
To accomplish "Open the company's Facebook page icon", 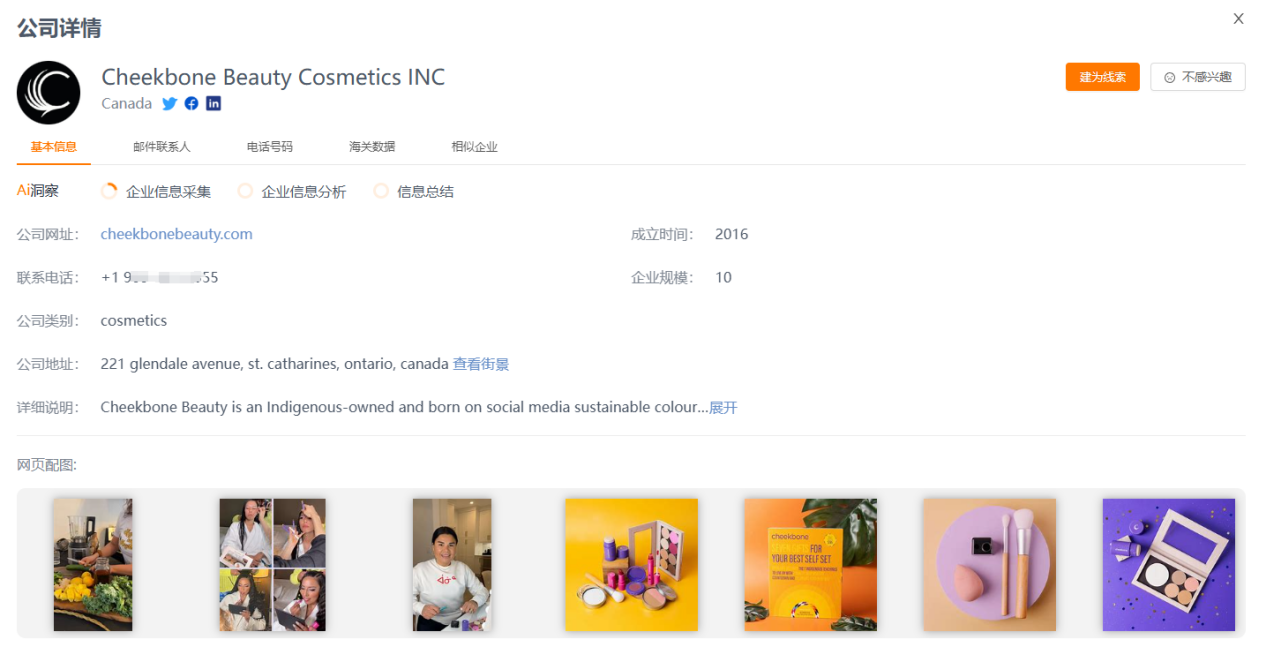I will (192, 104).
